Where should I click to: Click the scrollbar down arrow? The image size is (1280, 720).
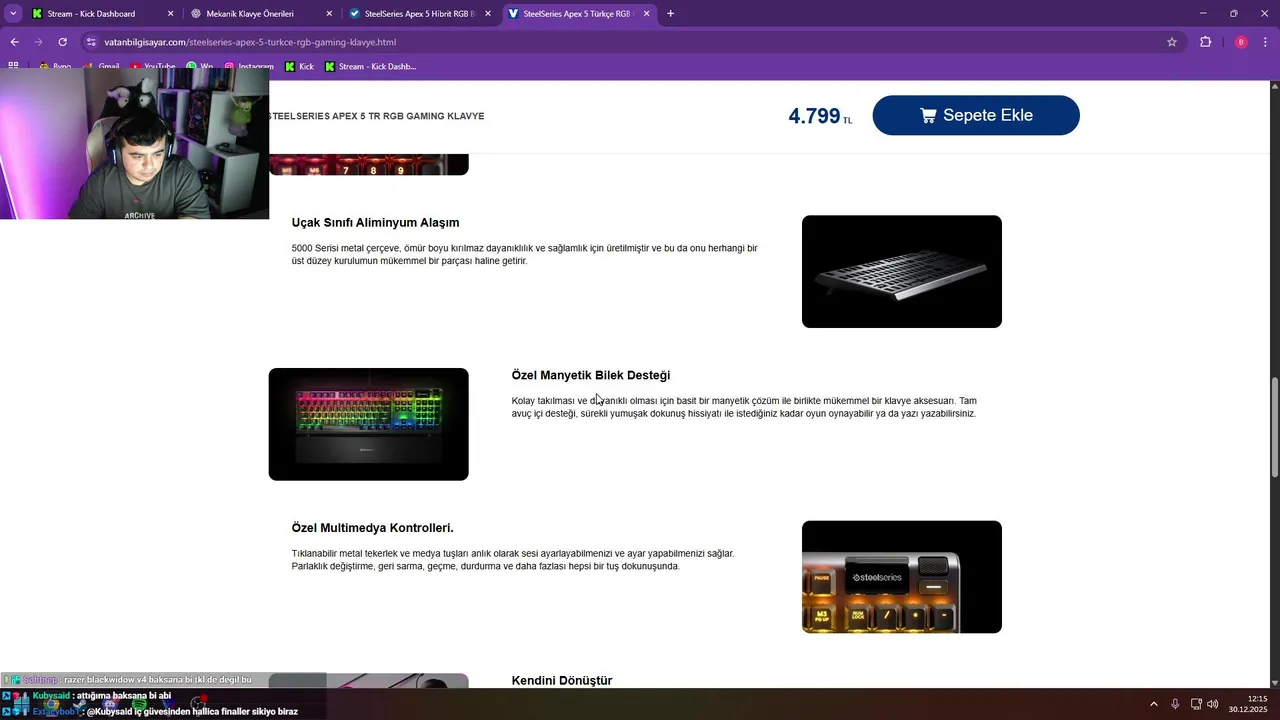[x=1274, y=683]
